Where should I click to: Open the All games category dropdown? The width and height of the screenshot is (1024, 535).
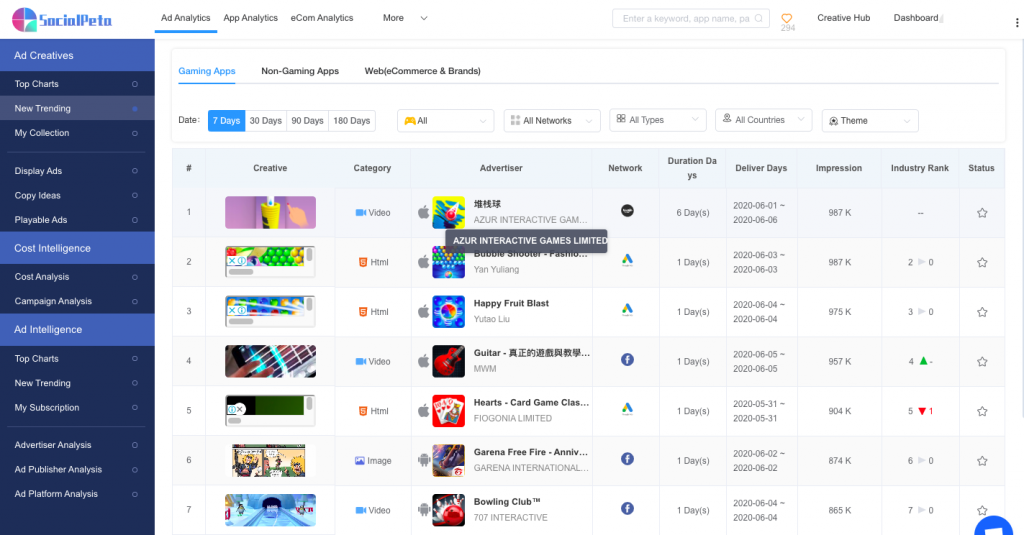[x=445, y=121]
